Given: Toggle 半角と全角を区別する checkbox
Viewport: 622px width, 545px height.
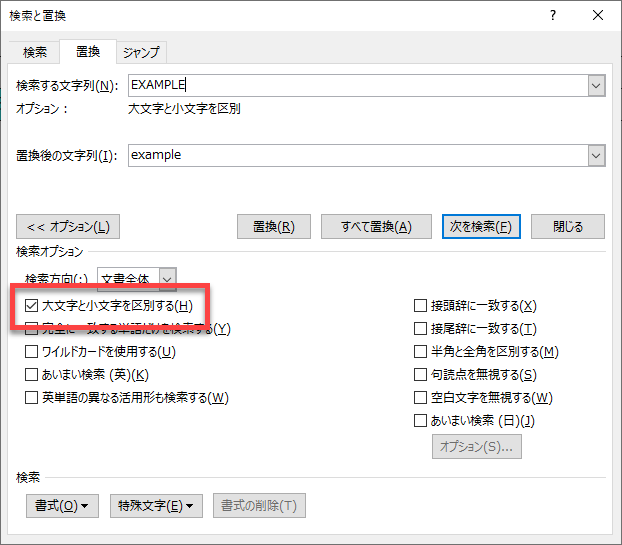Looking at the screenshot, I should 421,351.
